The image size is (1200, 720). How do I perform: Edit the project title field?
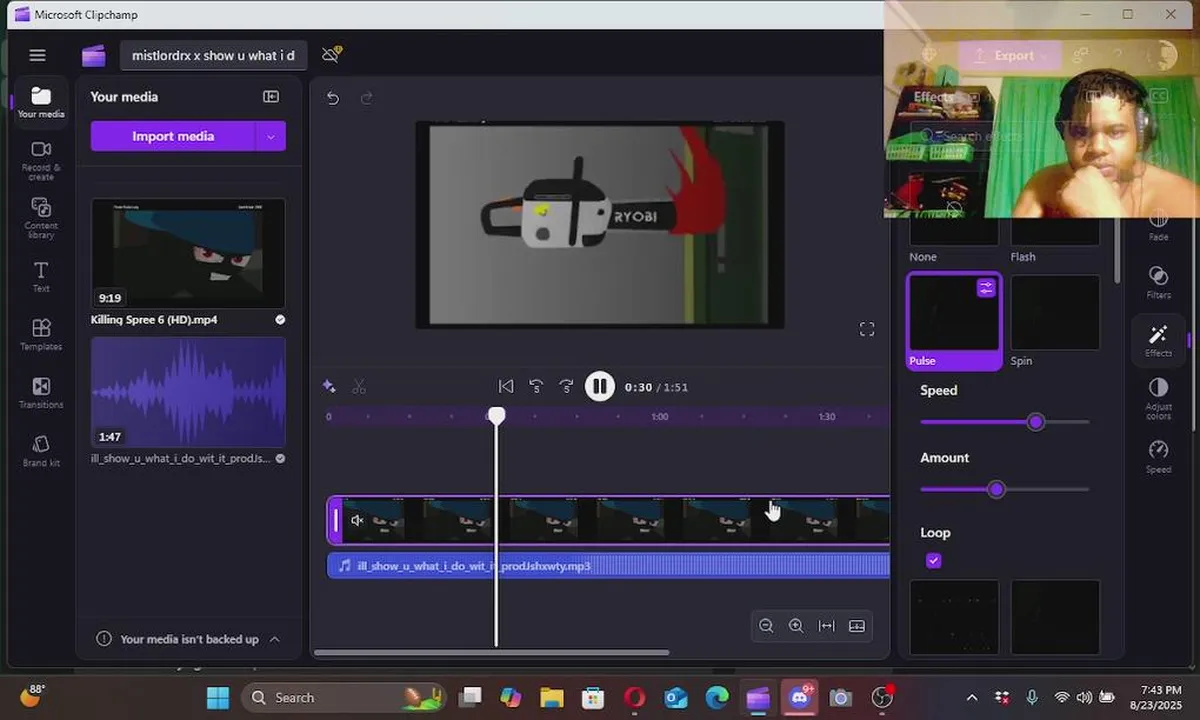[214, 55]
